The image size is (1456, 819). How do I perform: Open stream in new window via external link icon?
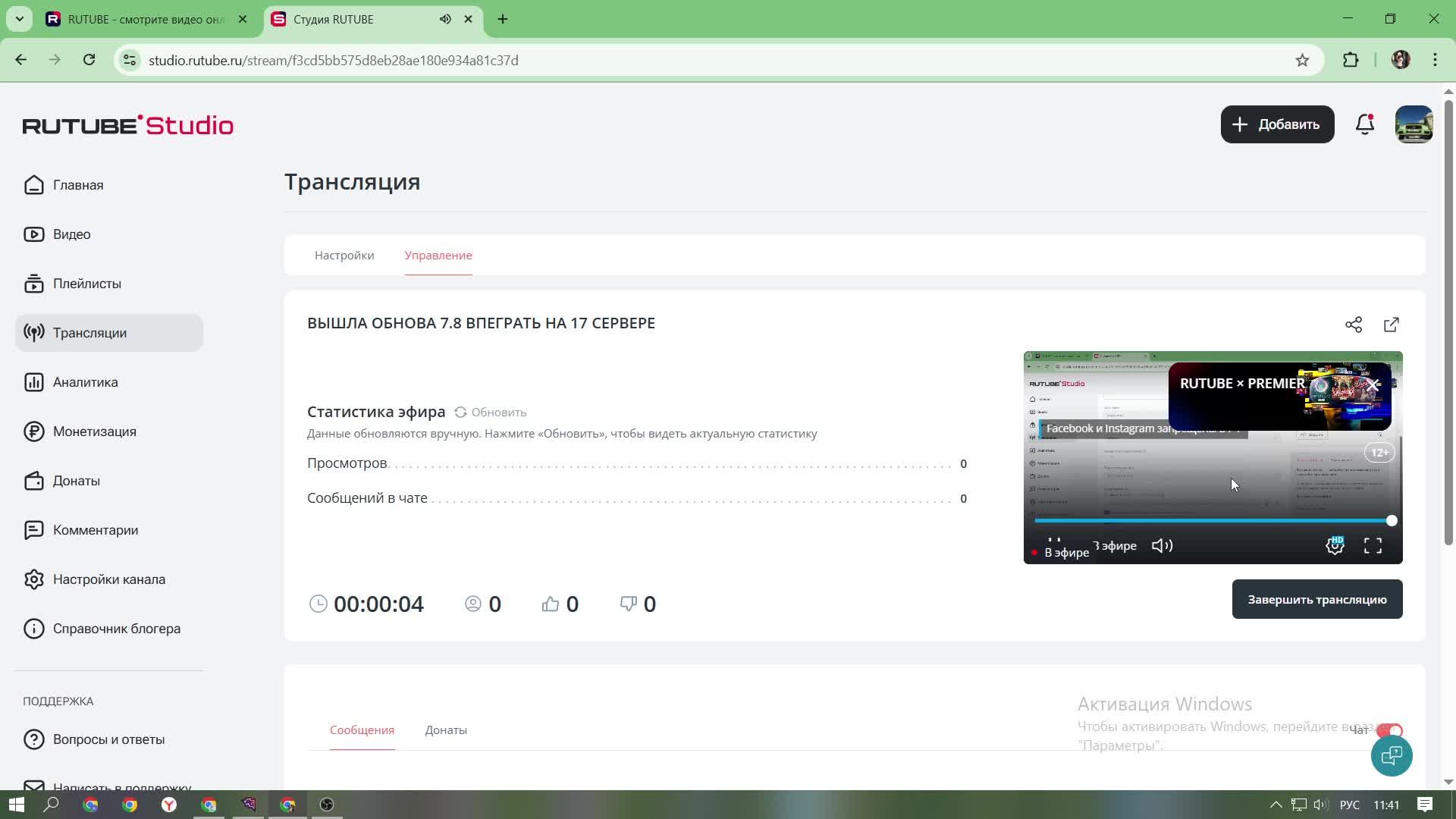(x=1392, y=324)
